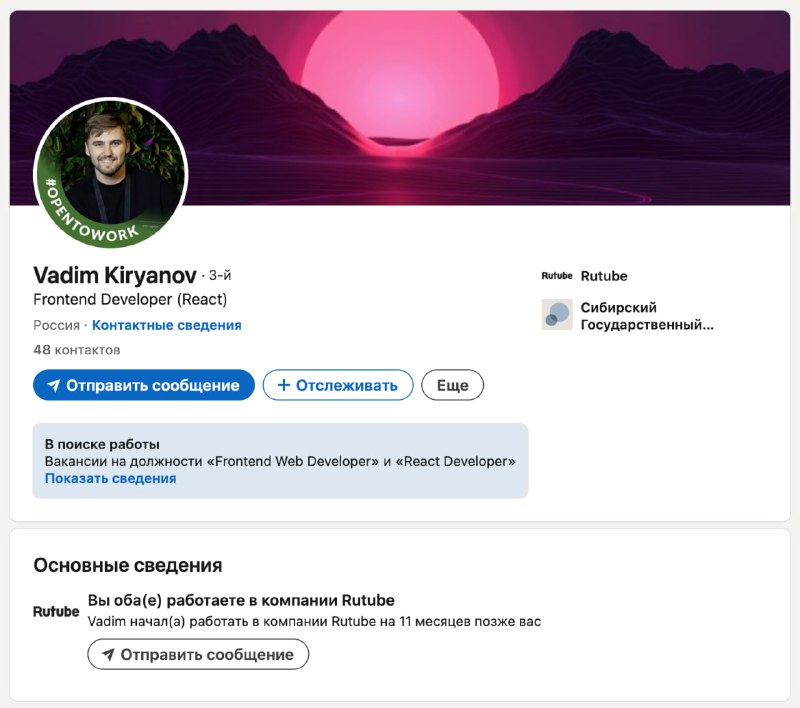Click the Rutube logo beside the company name
The image size is (800, 708).
point(557,276)
